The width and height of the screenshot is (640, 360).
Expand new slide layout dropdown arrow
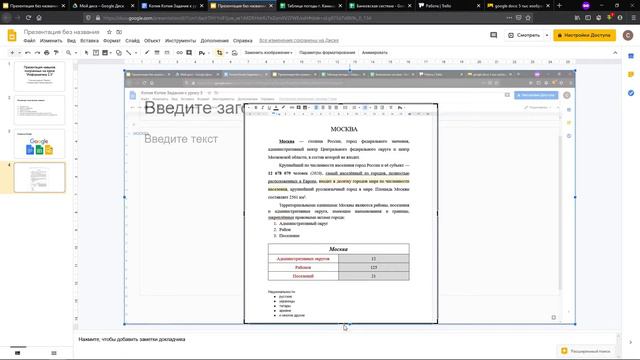(x=19, y=53)
